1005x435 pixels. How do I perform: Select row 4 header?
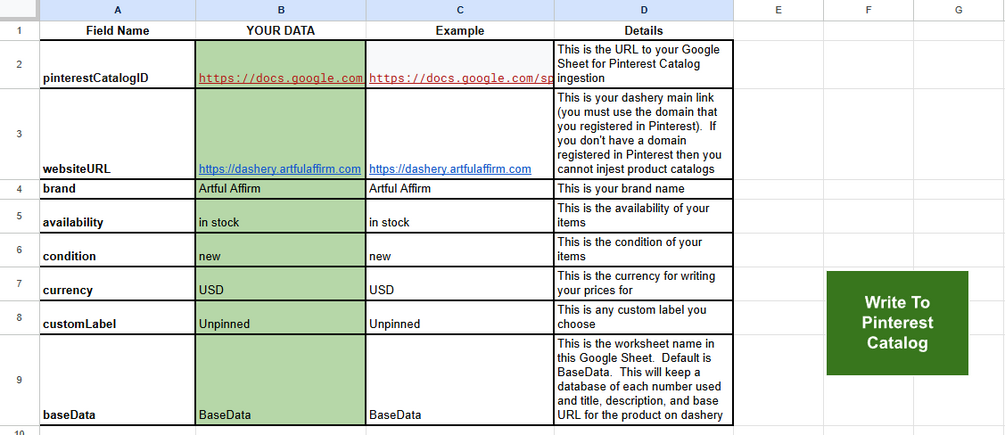coord(19,189)
